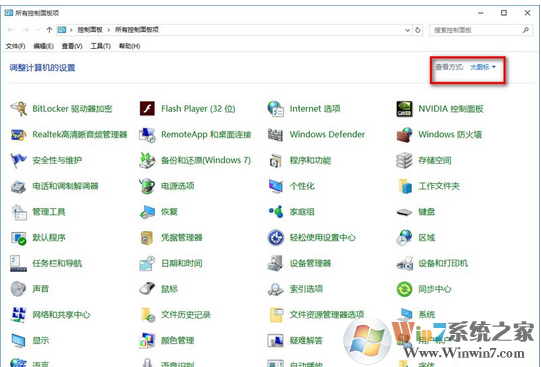Click the 区域 globe clock icon

click(404, 238)
